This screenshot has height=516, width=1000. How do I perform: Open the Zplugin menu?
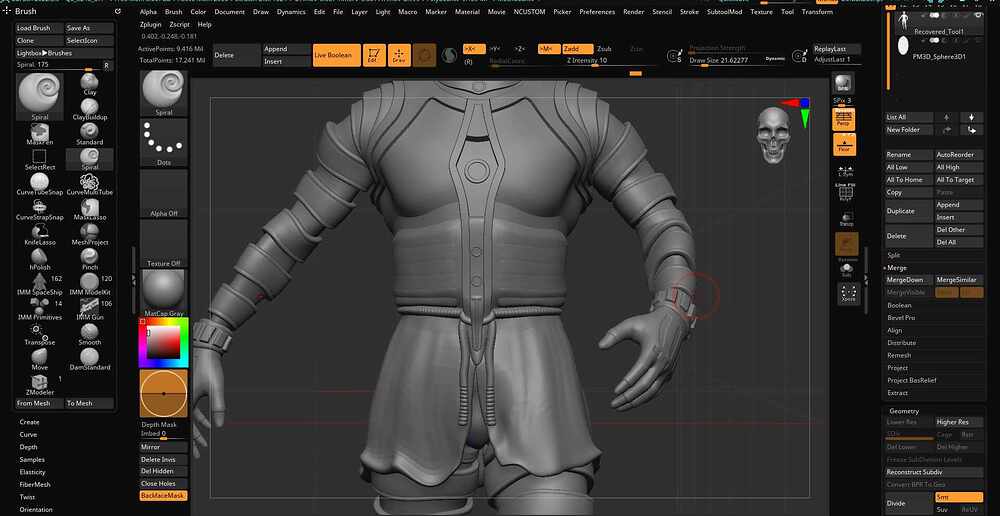[x=151, y=24]
